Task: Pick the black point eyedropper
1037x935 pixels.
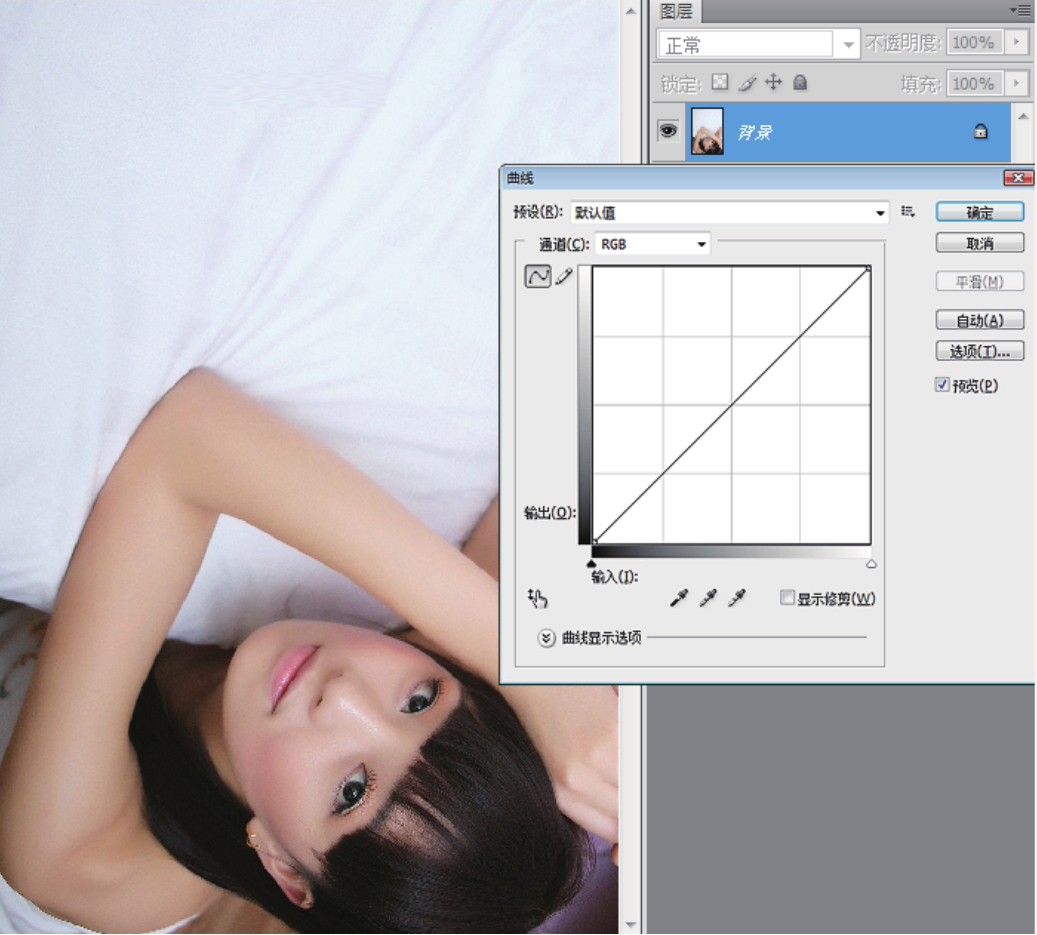Action: click(x=679, y=599)
